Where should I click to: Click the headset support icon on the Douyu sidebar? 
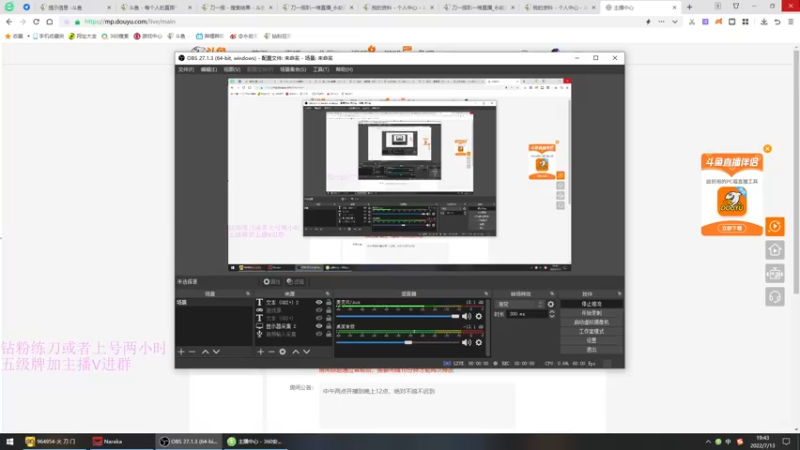[x=774, y=297]
